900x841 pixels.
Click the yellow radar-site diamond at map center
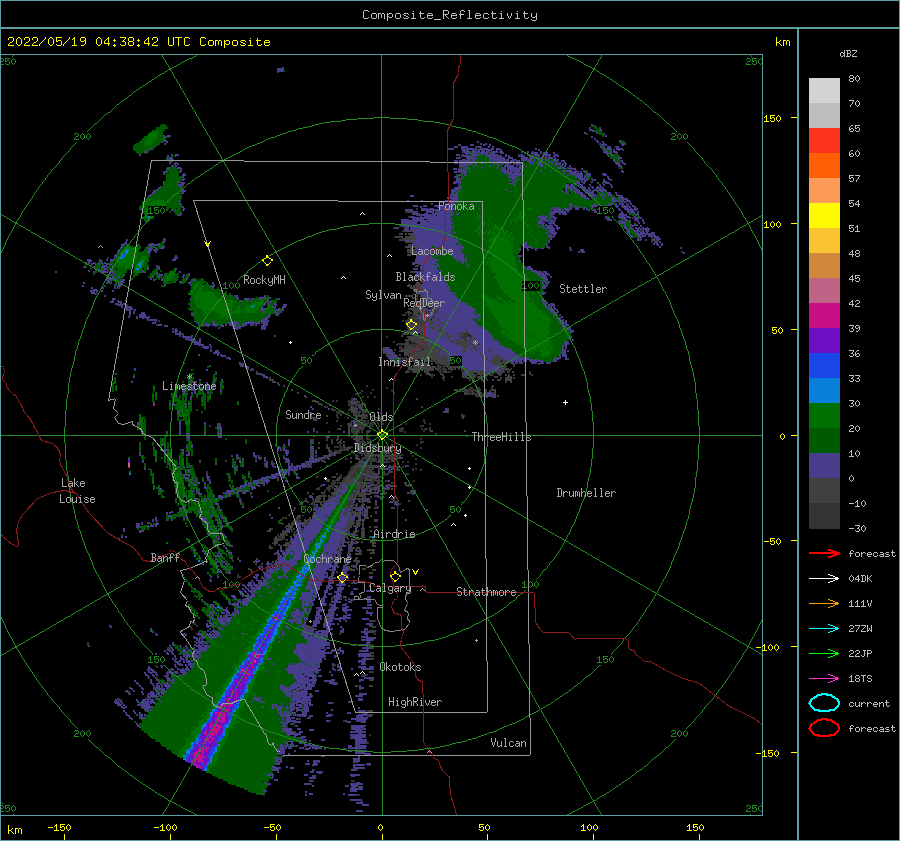(382, 435)
